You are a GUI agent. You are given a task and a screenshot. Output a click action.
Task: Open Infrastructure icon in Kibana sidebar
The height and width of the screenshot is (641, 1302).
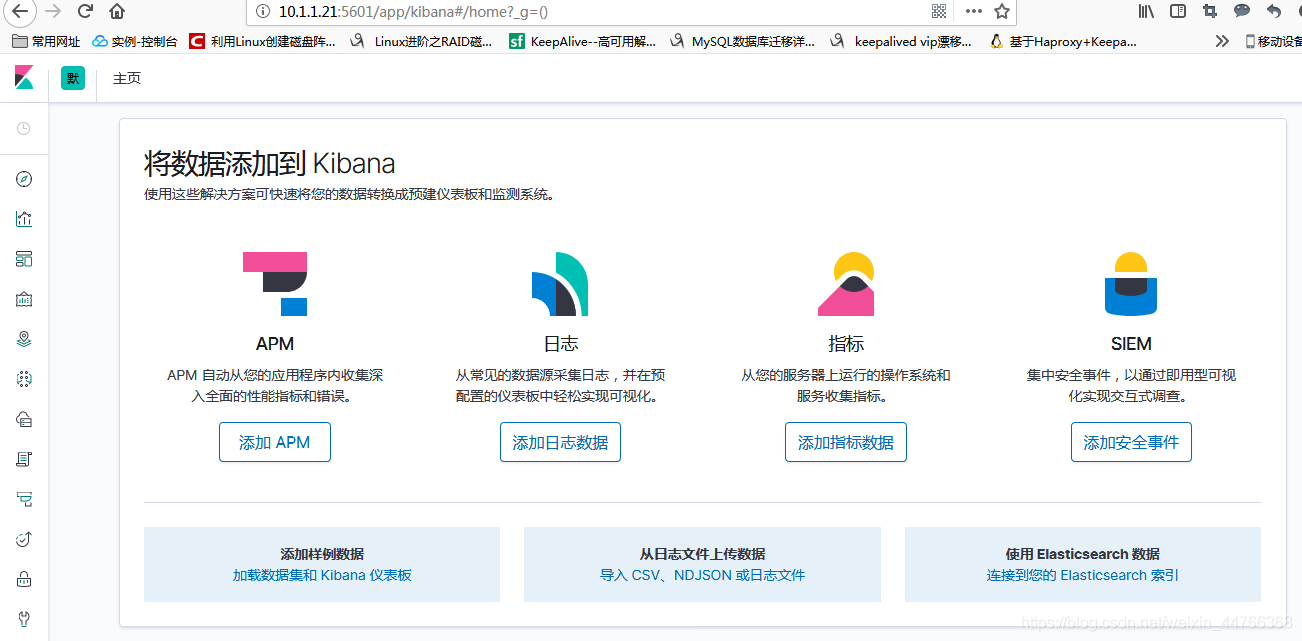[24, 419]
